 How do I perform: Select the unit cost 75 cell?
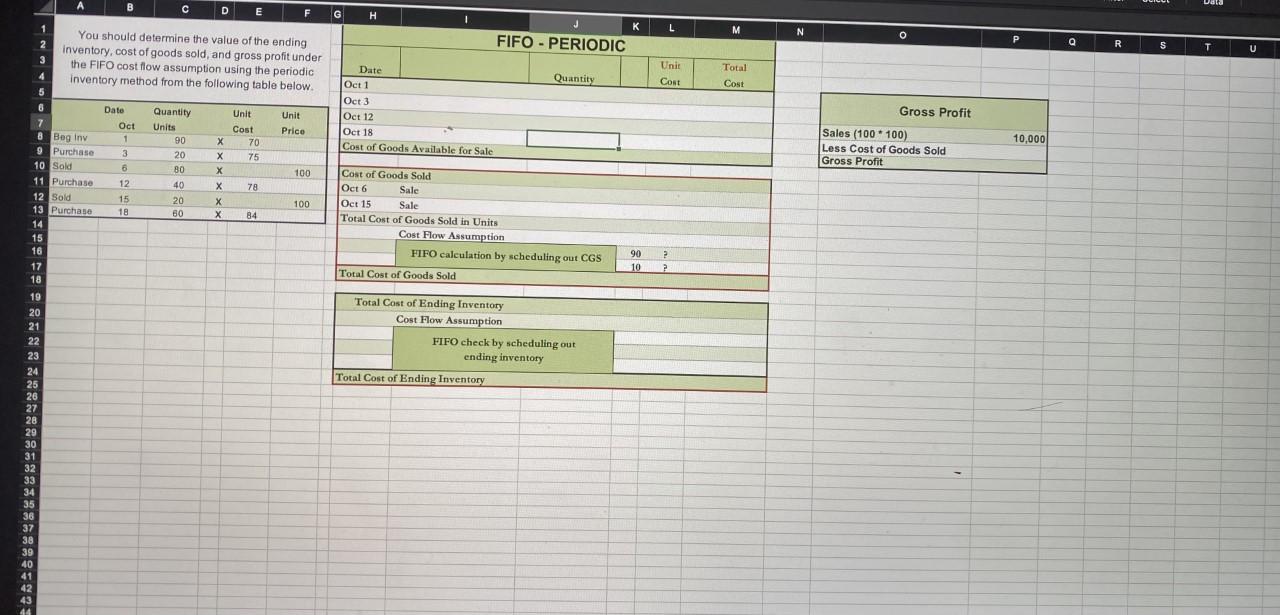point(254,158)
